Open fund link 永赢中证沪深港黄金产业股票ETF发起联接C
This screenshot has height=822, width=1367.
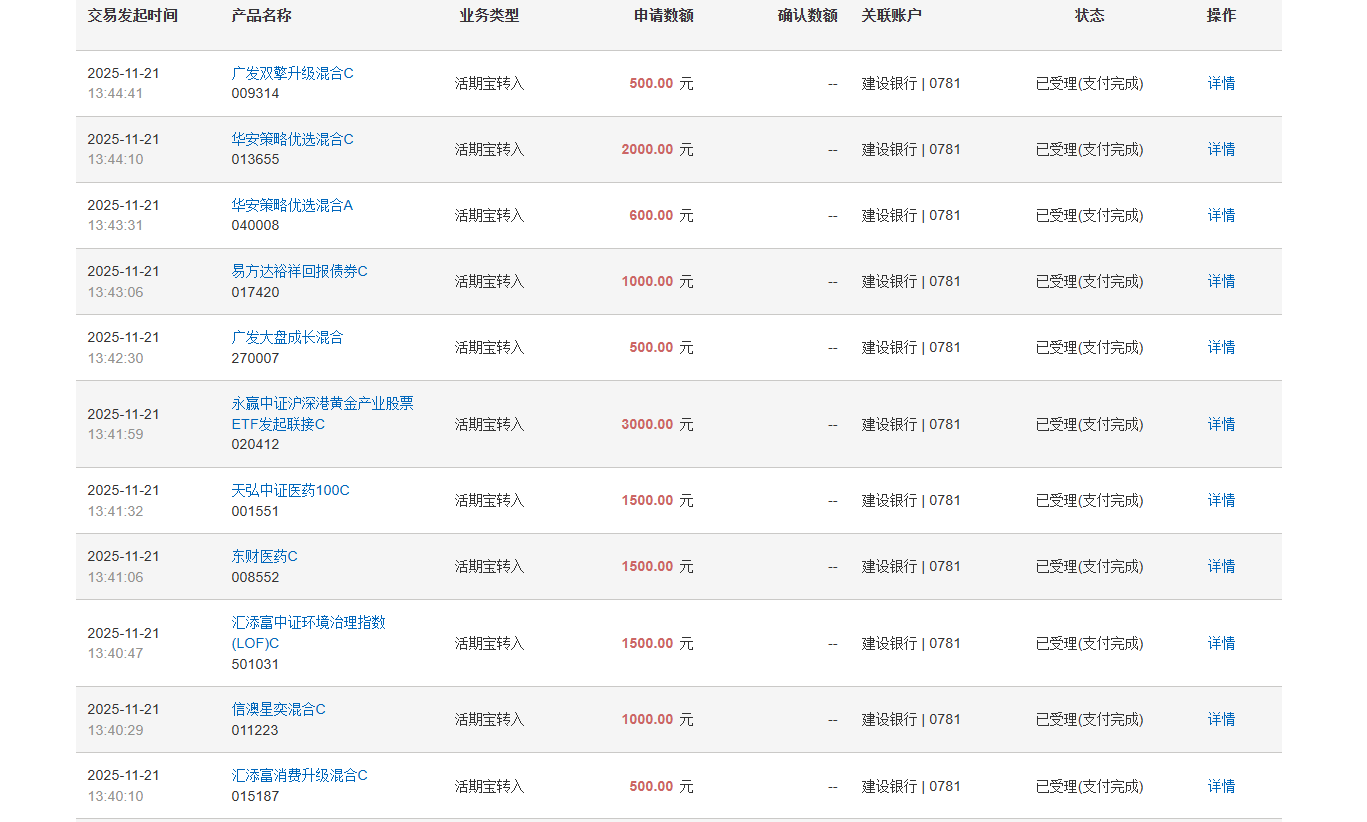click(322, 414)
